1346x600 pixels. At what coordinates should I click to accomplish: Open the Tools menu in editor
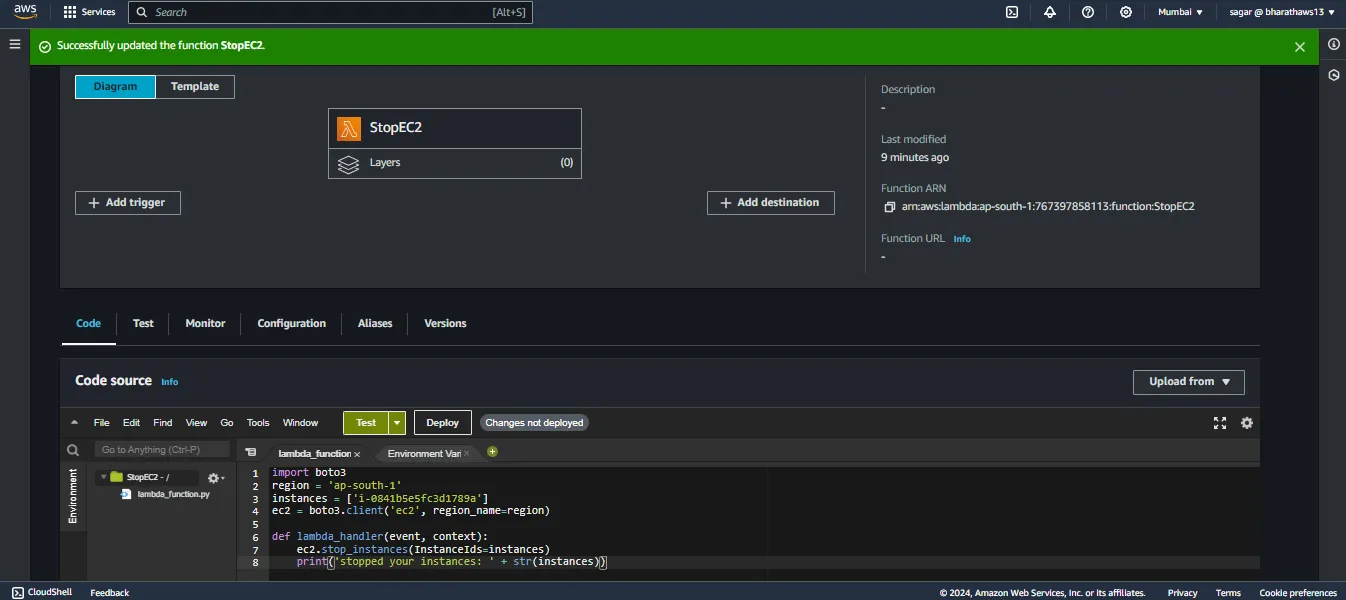tap(258, 423)
